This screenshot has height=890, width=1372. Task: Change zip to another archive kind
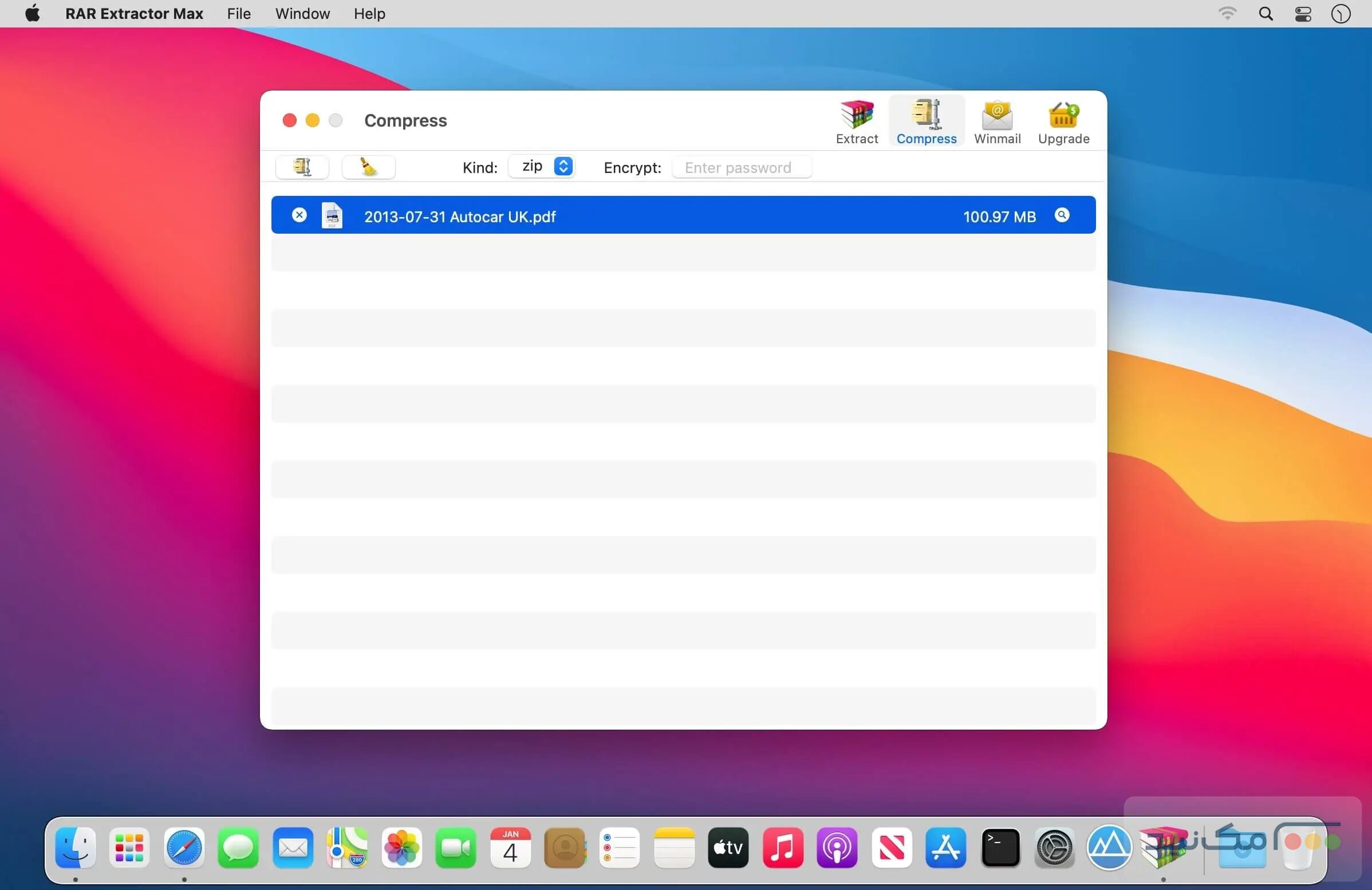(563, 166)
